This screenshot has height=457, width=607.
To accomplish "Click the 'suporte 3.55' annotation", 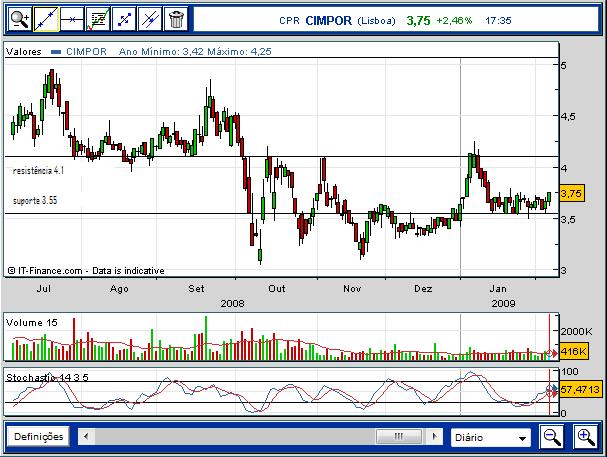I will [x=35, y=200].
